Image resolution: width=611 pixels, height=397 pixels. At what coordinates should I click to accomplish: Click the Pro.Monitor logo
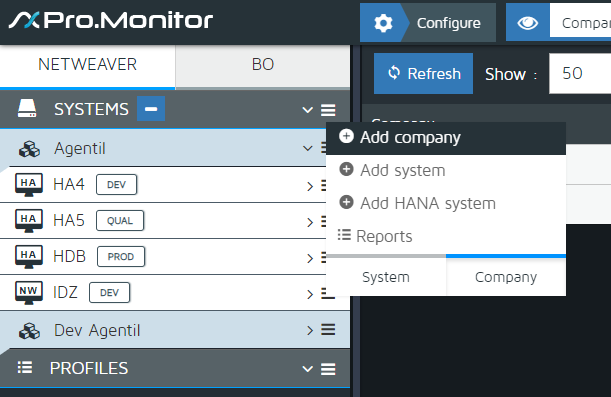click(111, 20)
